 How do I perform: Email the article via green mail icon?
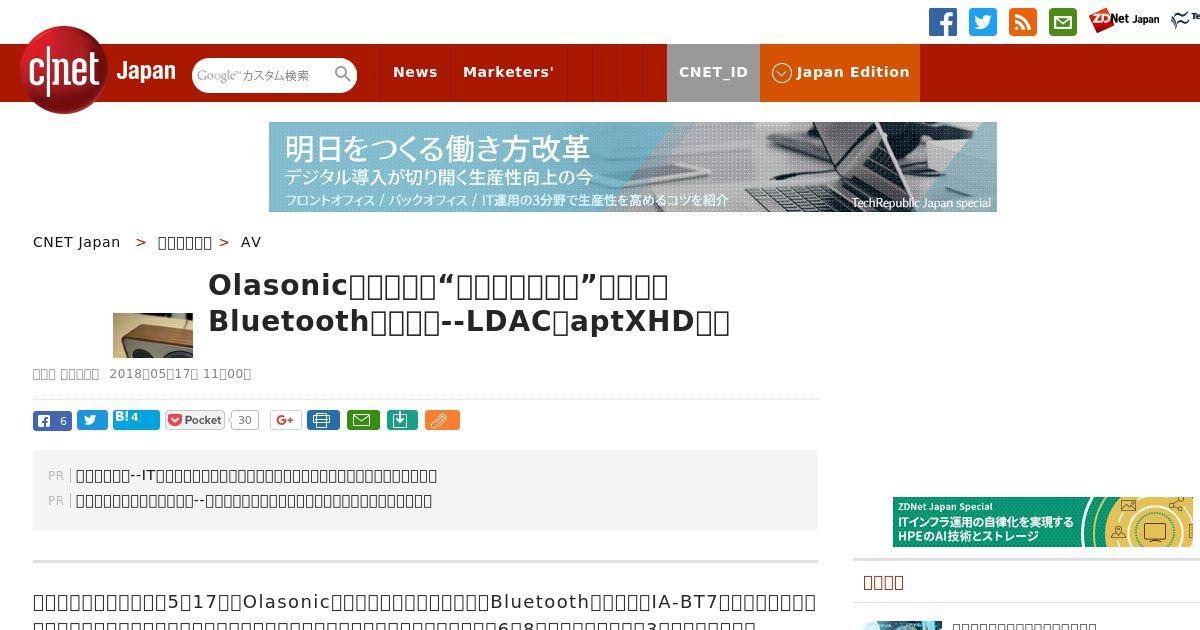(x=363, y=421)
